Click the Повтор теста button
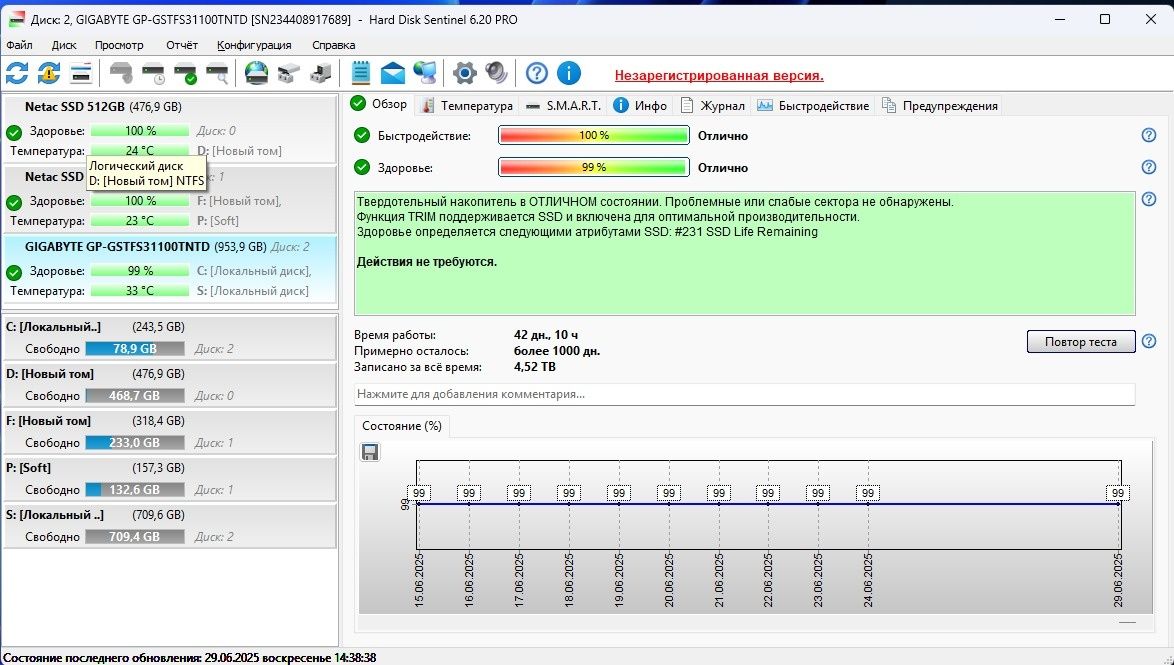This screenshot has height=665, width=1174. point(1080,341)
